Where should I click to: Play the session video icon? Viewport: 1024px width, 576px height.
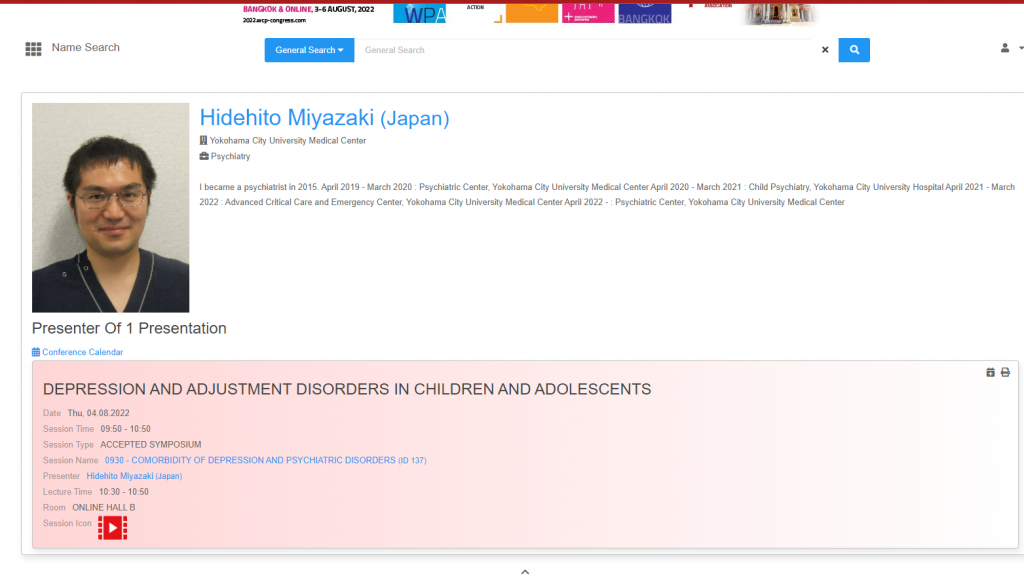112,528
